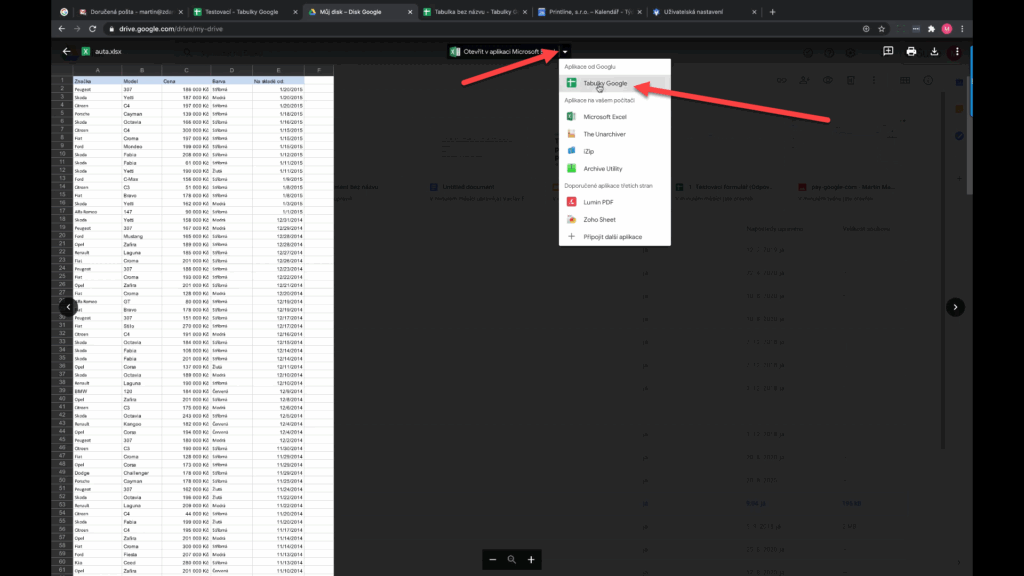Pick The Unarchiver from the menu

point(603,134)
